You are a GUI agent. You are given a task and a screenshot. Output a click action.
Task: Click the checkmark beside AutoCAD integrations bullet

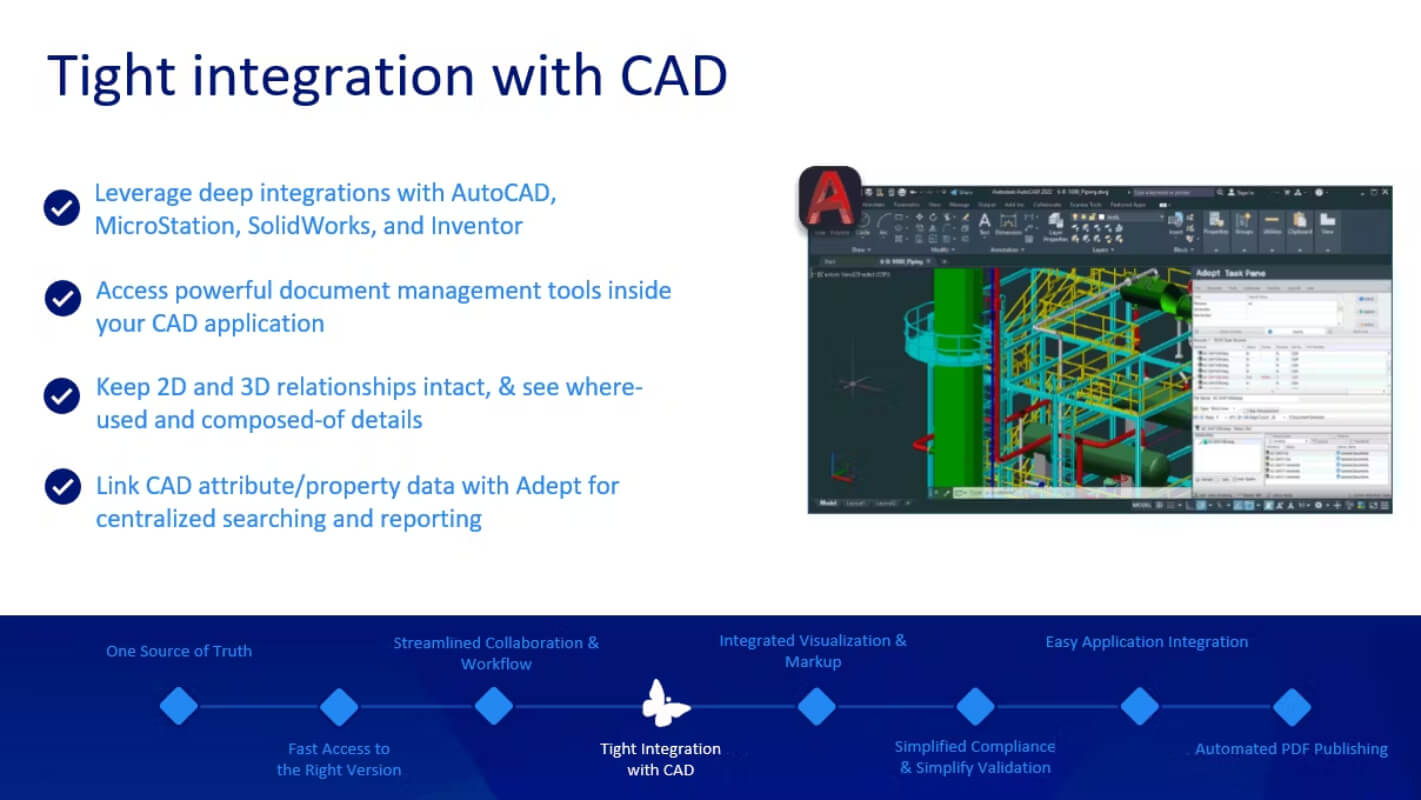coord(62,208)
